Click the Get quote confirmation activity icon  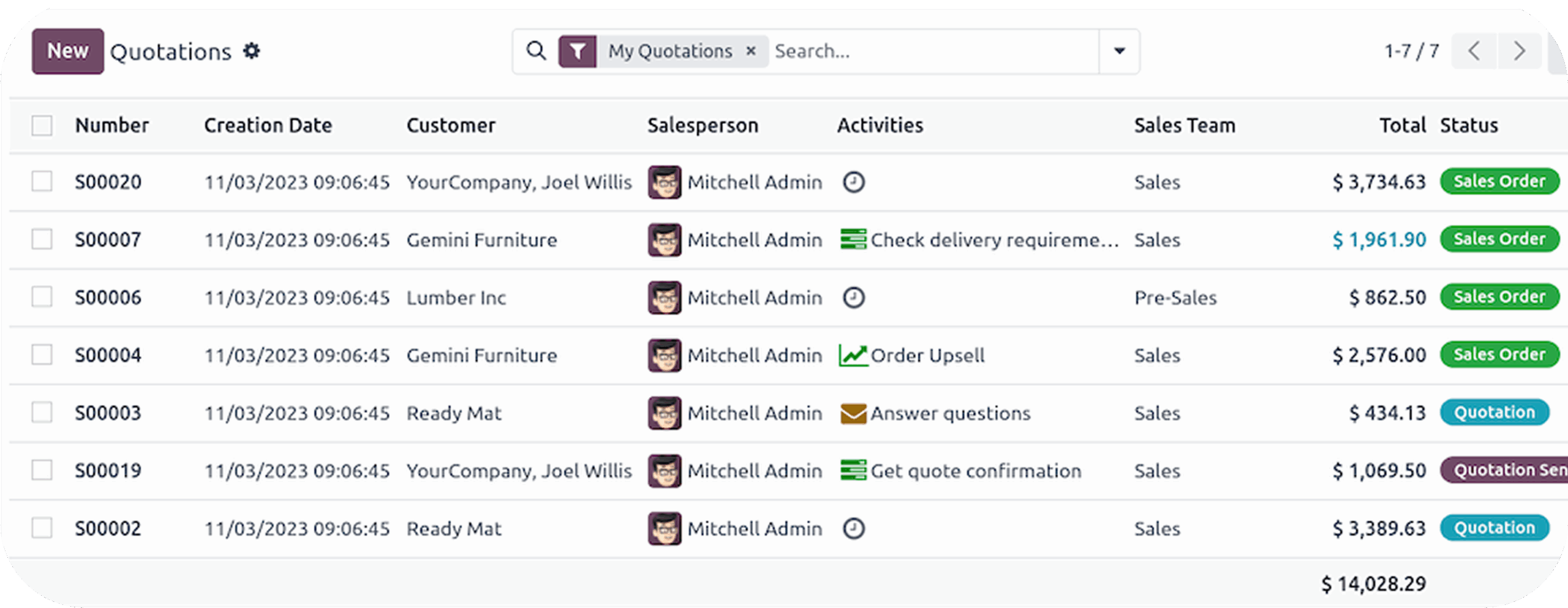[853, 471]
